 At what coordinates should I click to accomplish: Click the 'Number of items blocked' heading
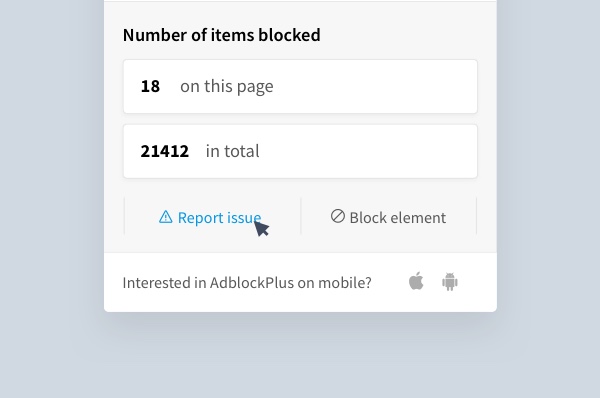222,35
